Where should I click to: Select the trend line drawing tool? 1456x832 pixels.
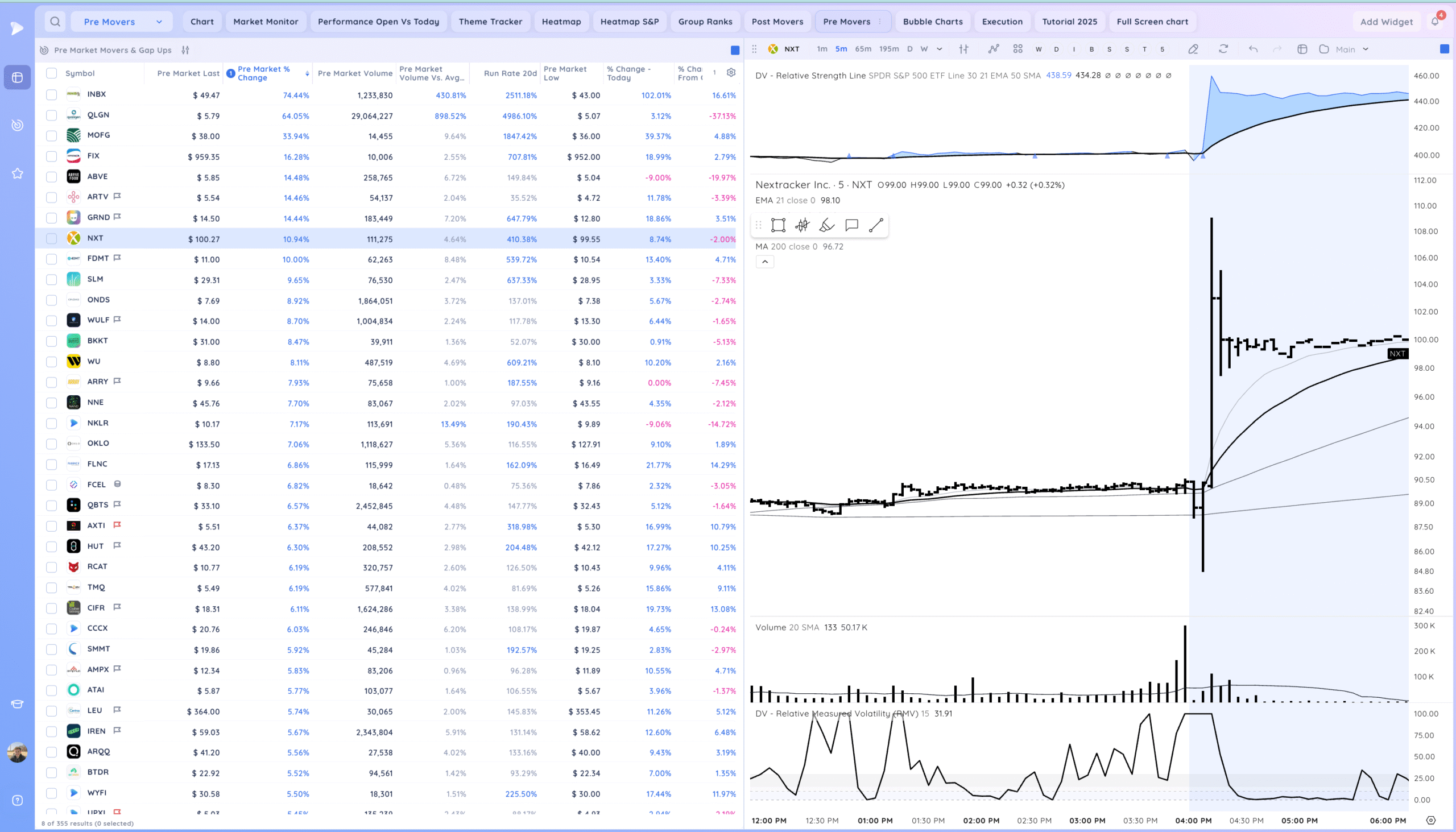875,225
